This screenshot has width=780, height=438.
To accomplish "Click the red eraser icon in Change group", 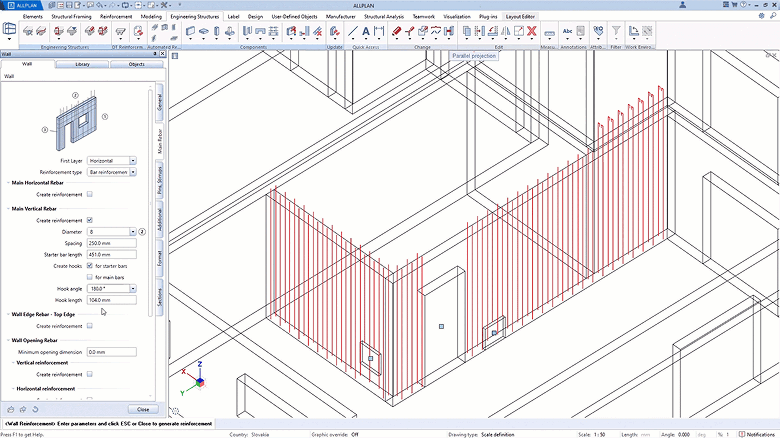I will (396, 32).
